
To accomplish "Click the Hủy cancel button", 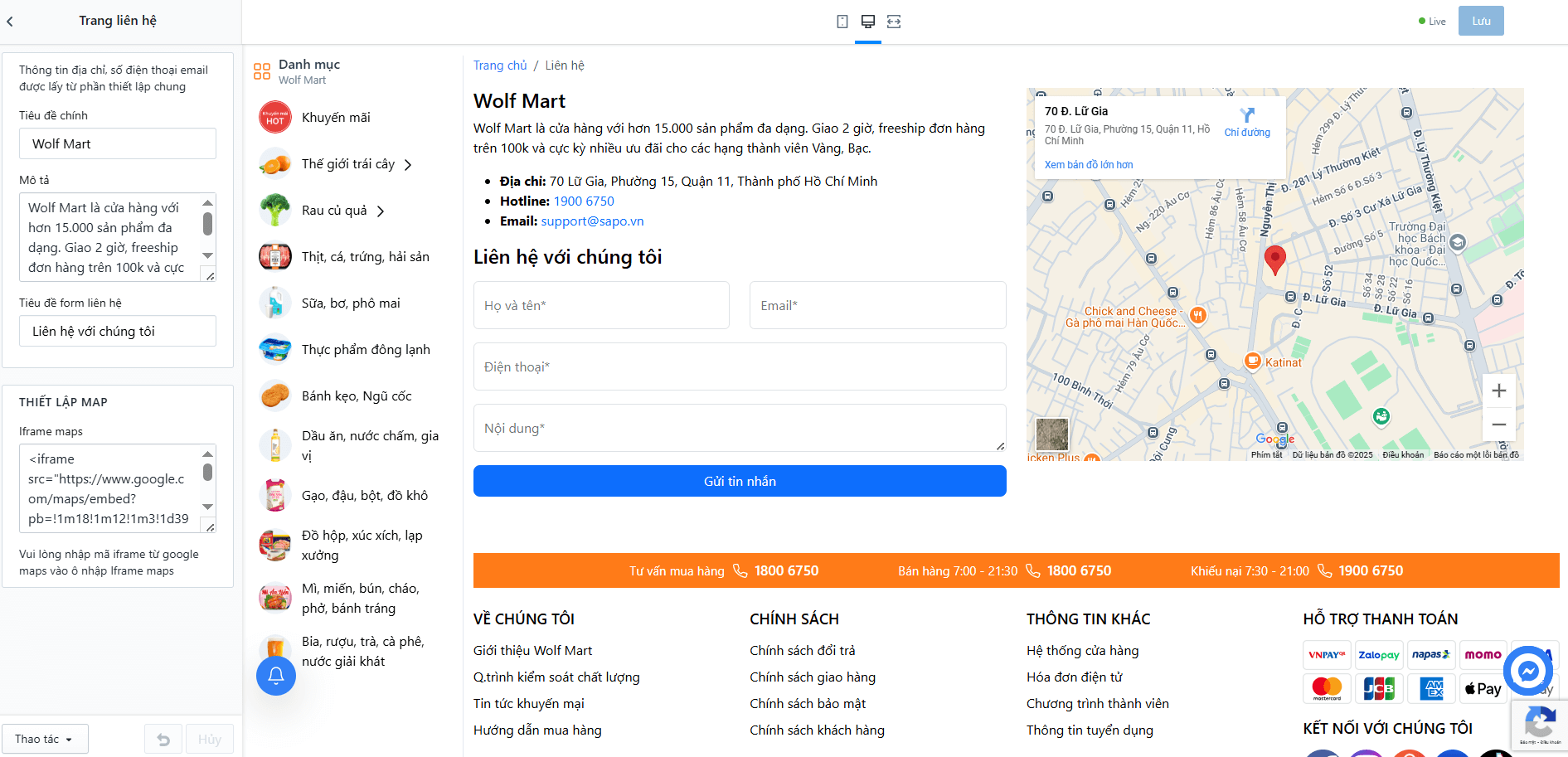I will click(210, 740).
